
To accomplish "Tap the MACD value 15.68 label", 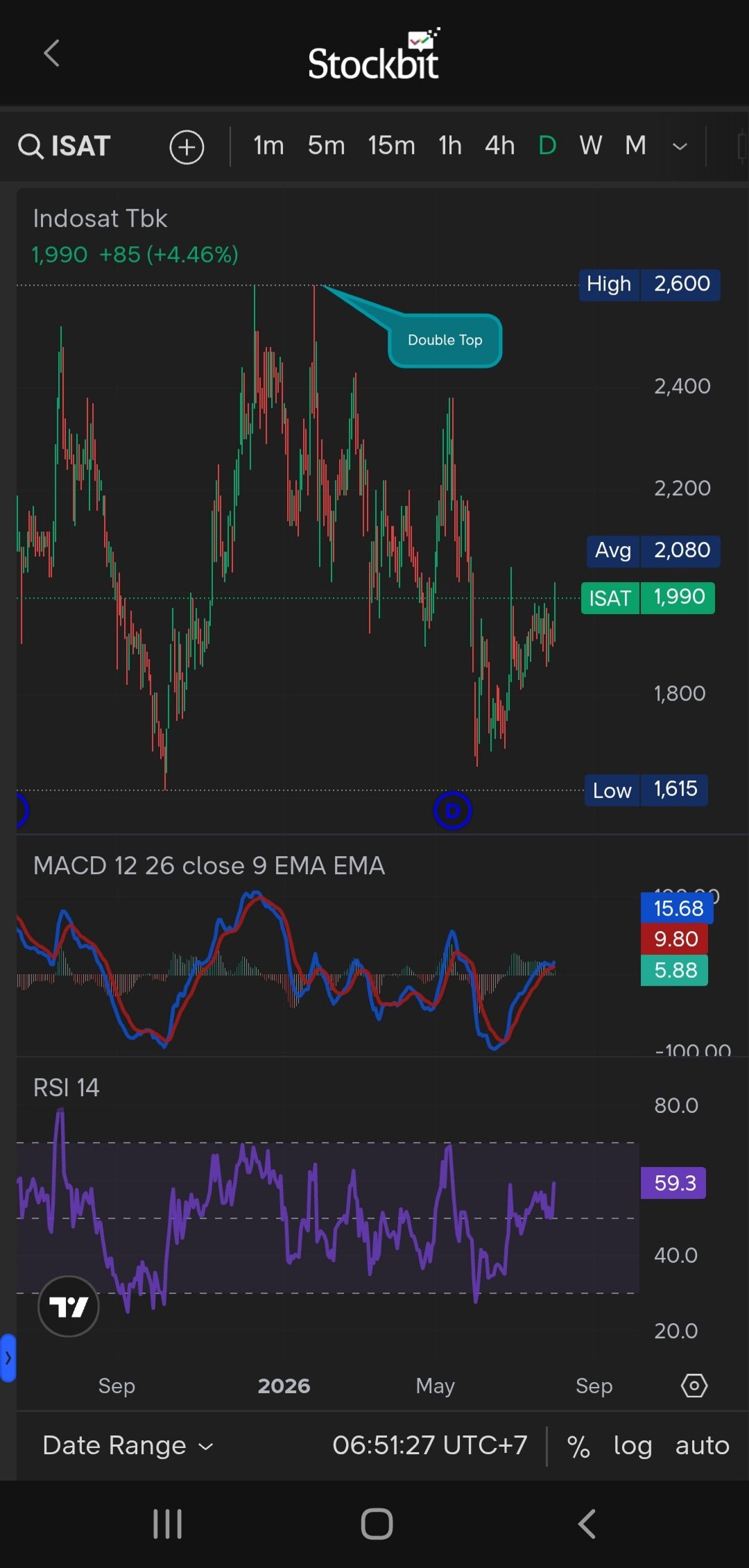I will point(677,907).
